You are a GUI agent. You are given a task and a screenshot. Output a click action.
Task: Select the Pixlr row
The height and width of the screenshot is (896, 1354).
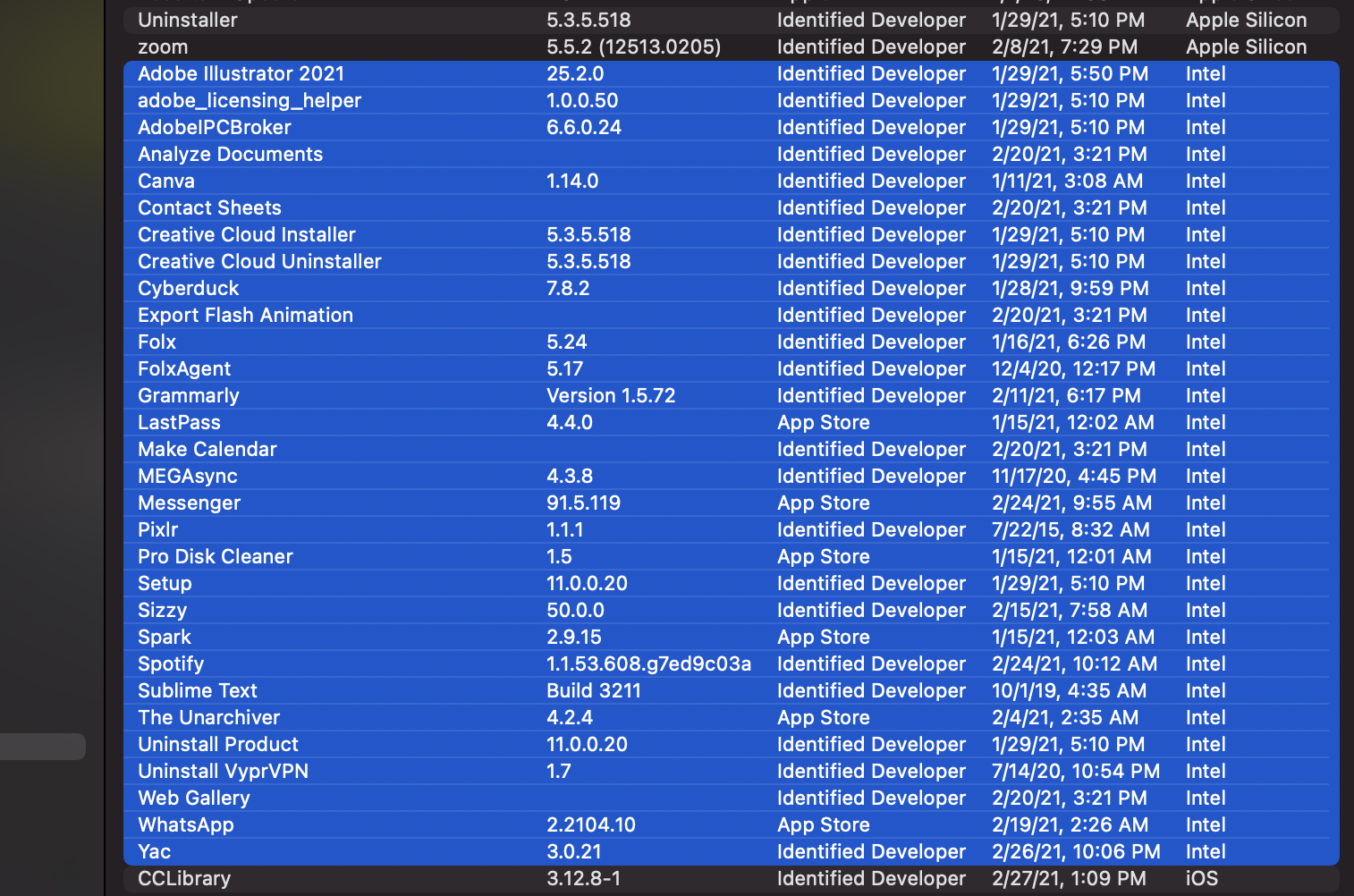[732, 529]
